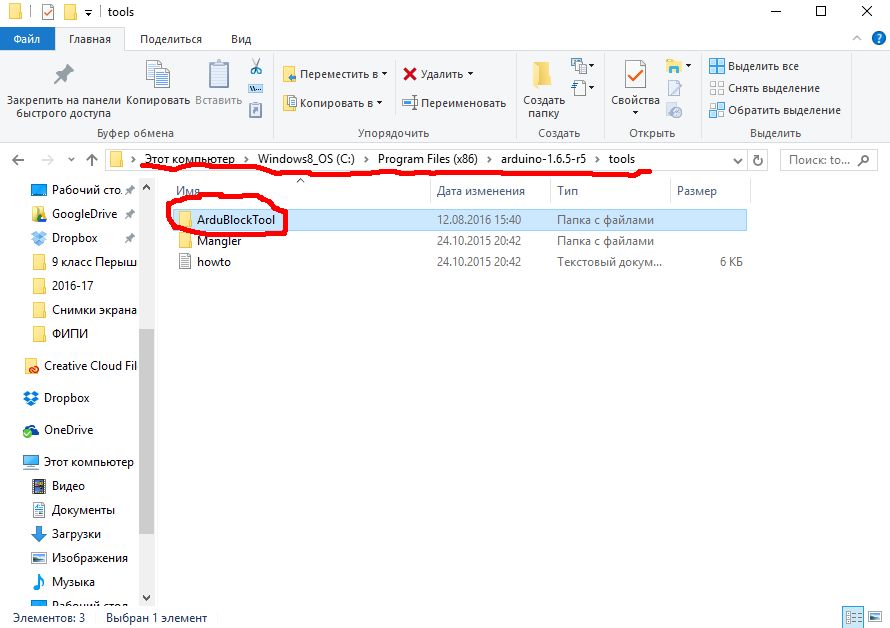
Task: Open GoogleDrive in navigation pane
Action: (x=84, y=214)
